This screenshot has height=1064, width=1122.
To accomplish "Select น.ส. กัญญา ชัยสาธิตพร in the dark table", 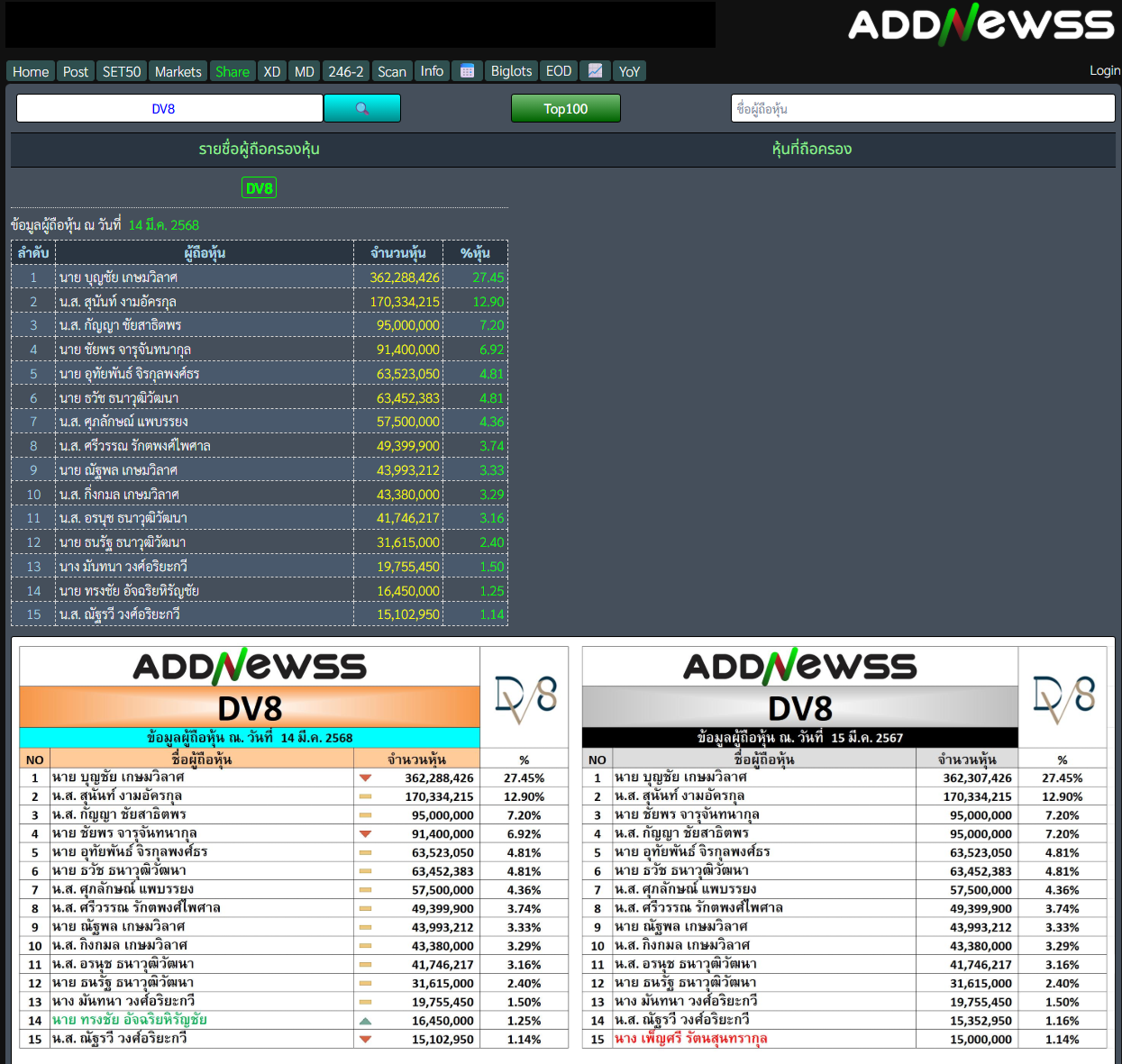I will coord(121,325).
